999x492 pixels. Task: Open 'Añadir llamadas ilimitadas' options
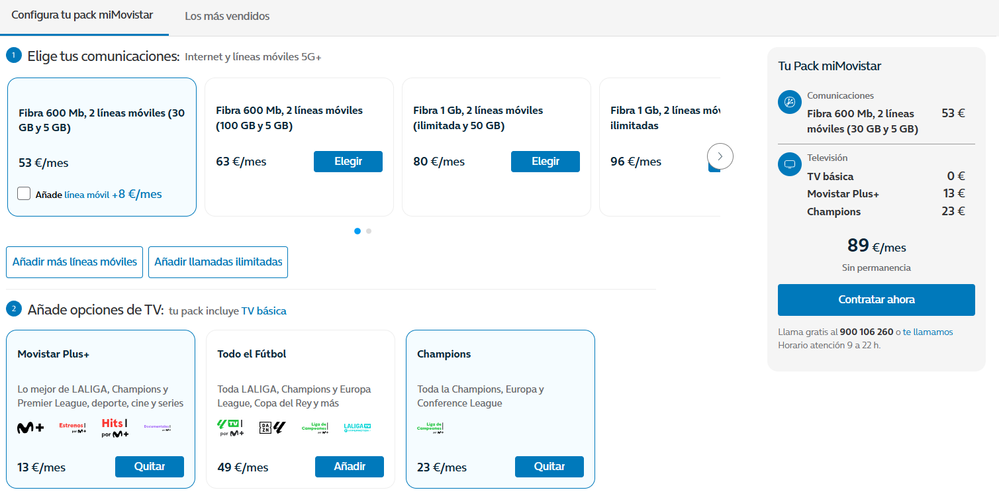click(x=218, y=262)
